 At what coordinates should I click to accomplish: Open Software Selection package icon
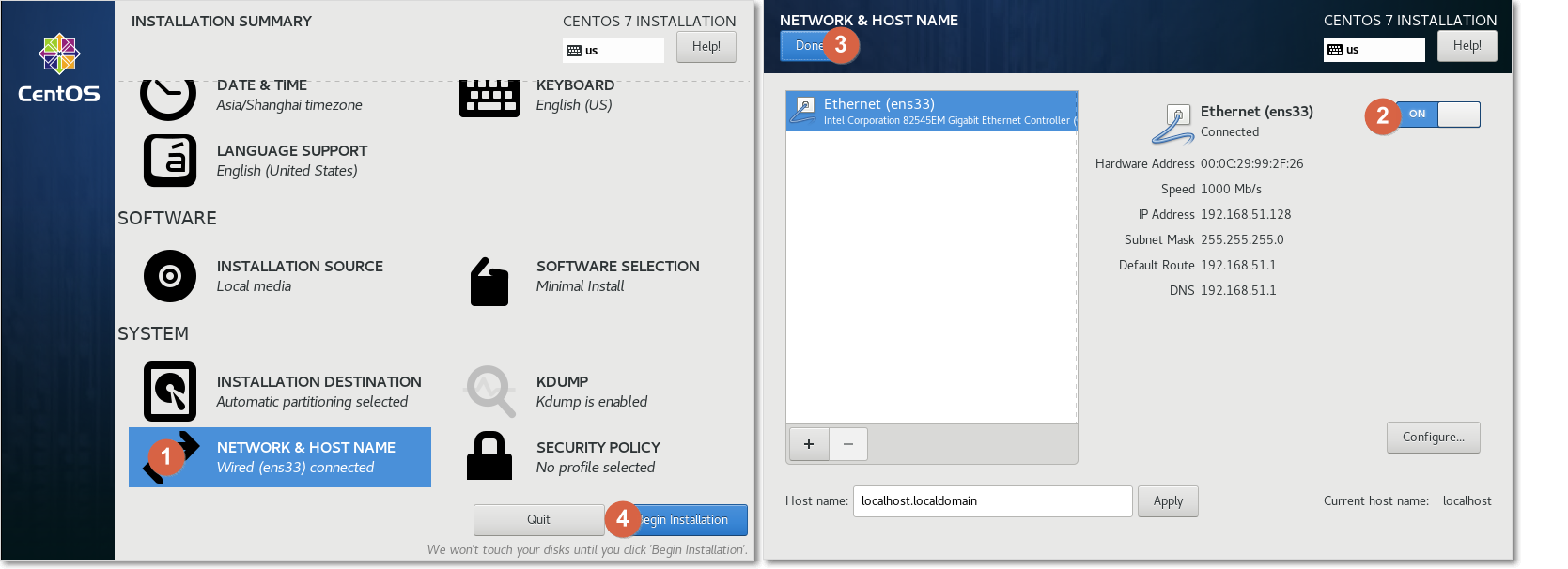click(489, 282)
